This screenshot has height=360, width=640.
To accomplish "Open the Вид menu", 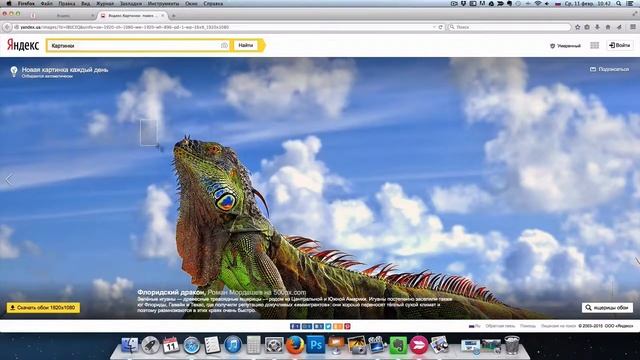I will [x=86, y=3].
